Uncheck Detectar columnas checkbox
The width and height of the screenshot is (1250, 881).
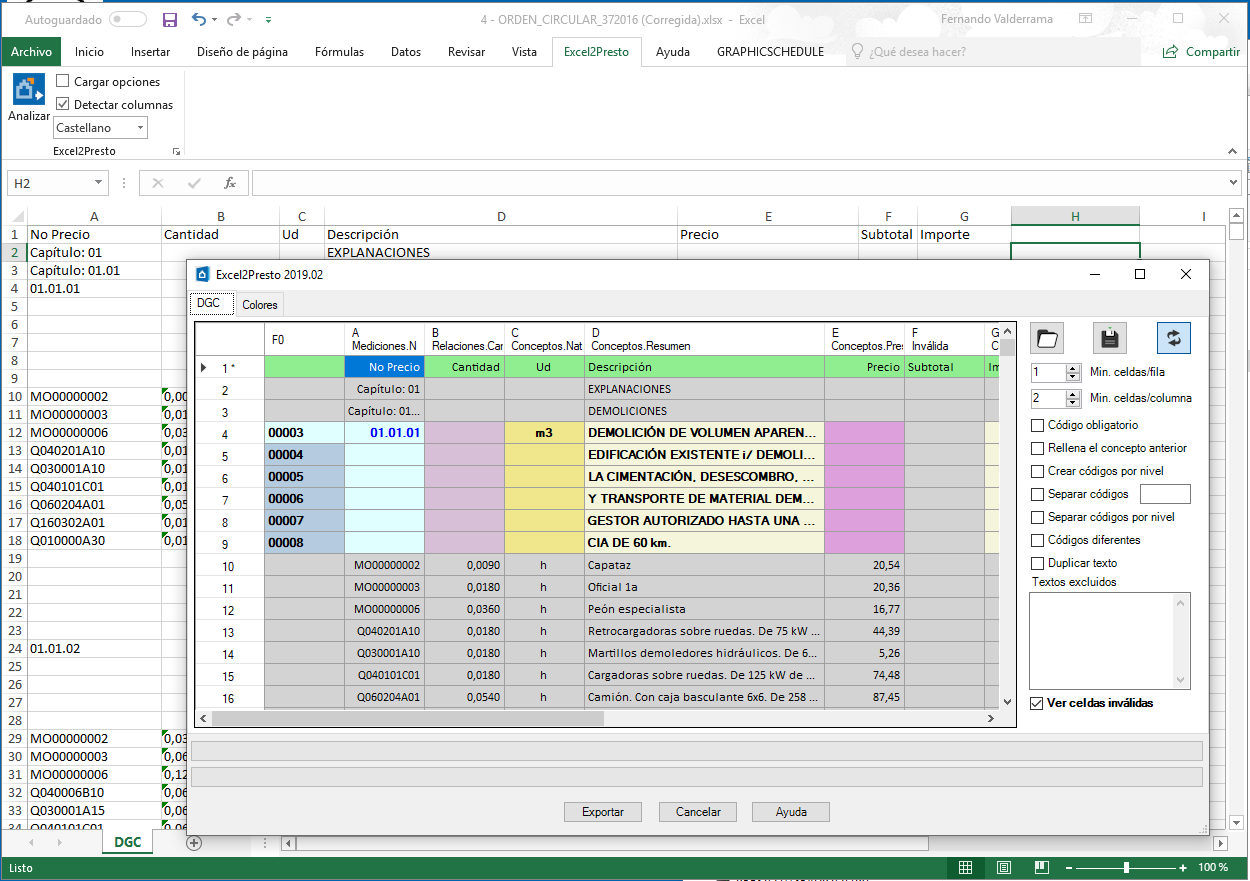pos(63,104)
